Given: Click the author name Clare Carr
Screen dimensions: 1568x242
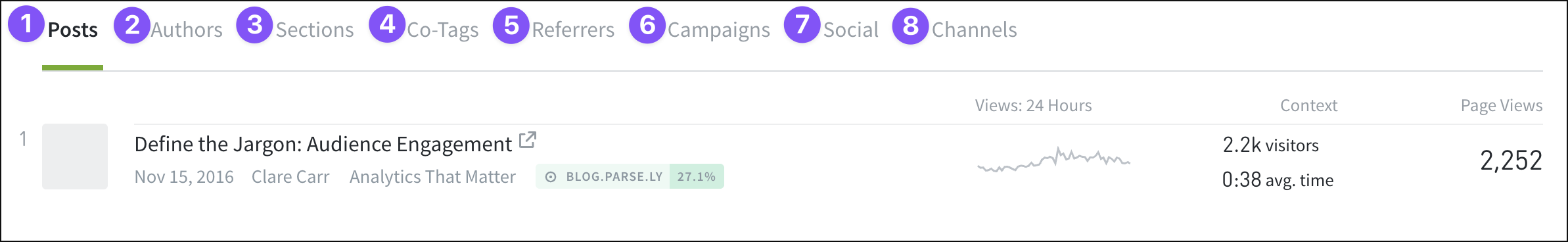Looking at the screenshot, I should coord(290,177).
